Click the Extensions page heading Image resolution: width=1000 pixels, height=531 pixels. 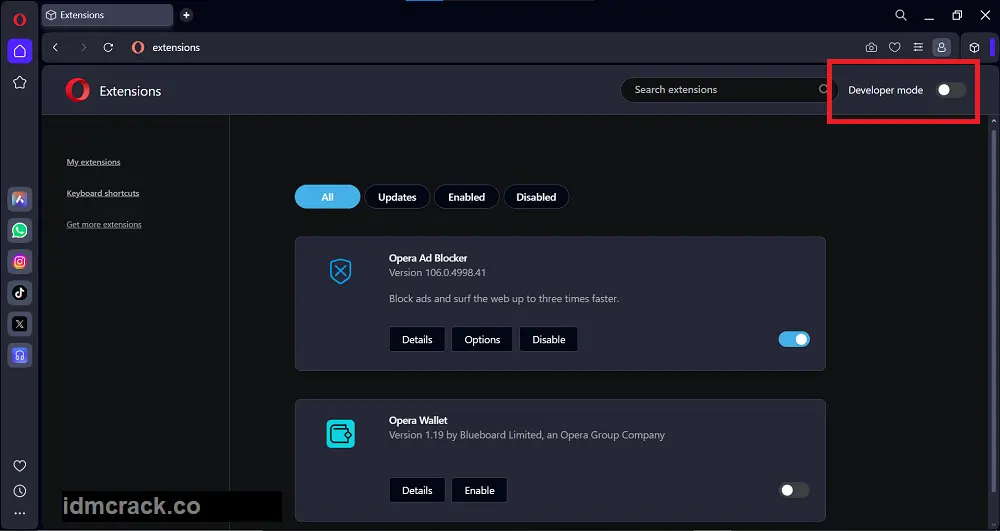click(x=130, y=91)
